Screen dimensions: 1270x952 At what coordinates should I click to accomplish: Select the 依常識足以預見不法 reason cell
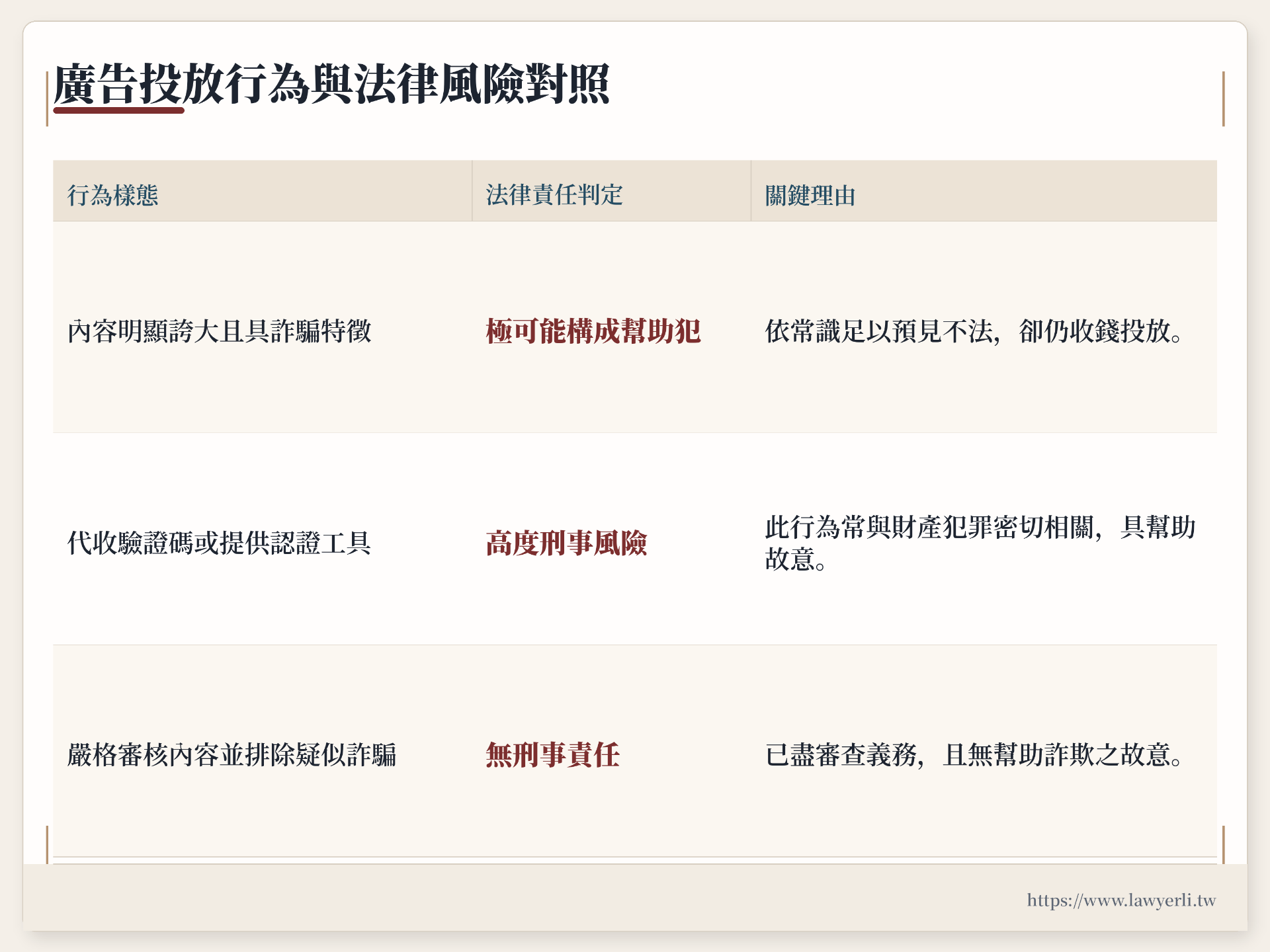(973, 331)
